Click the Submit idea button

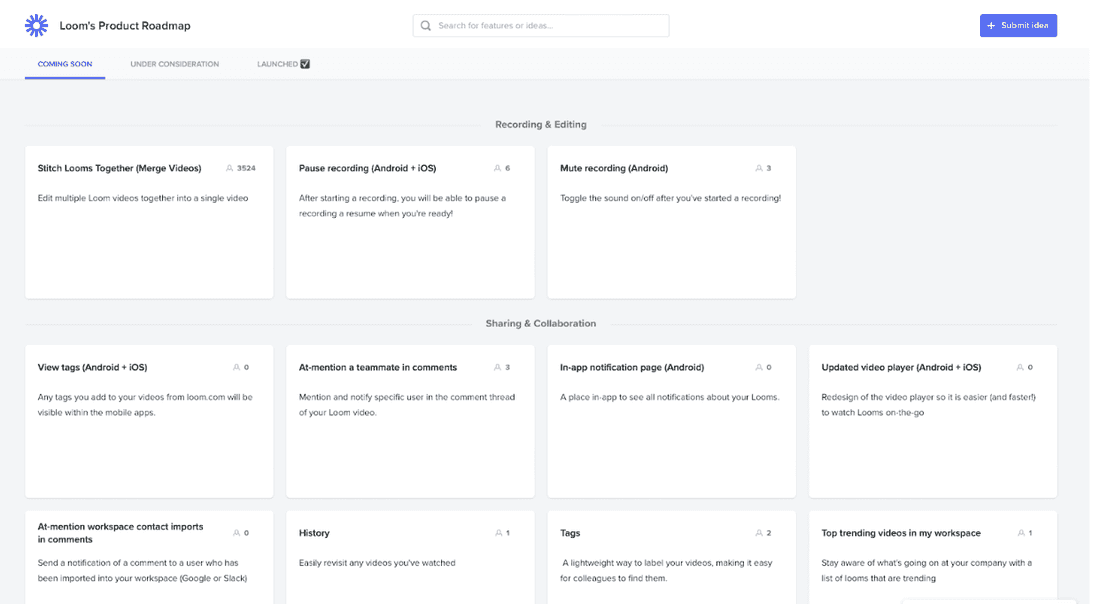1018,25
